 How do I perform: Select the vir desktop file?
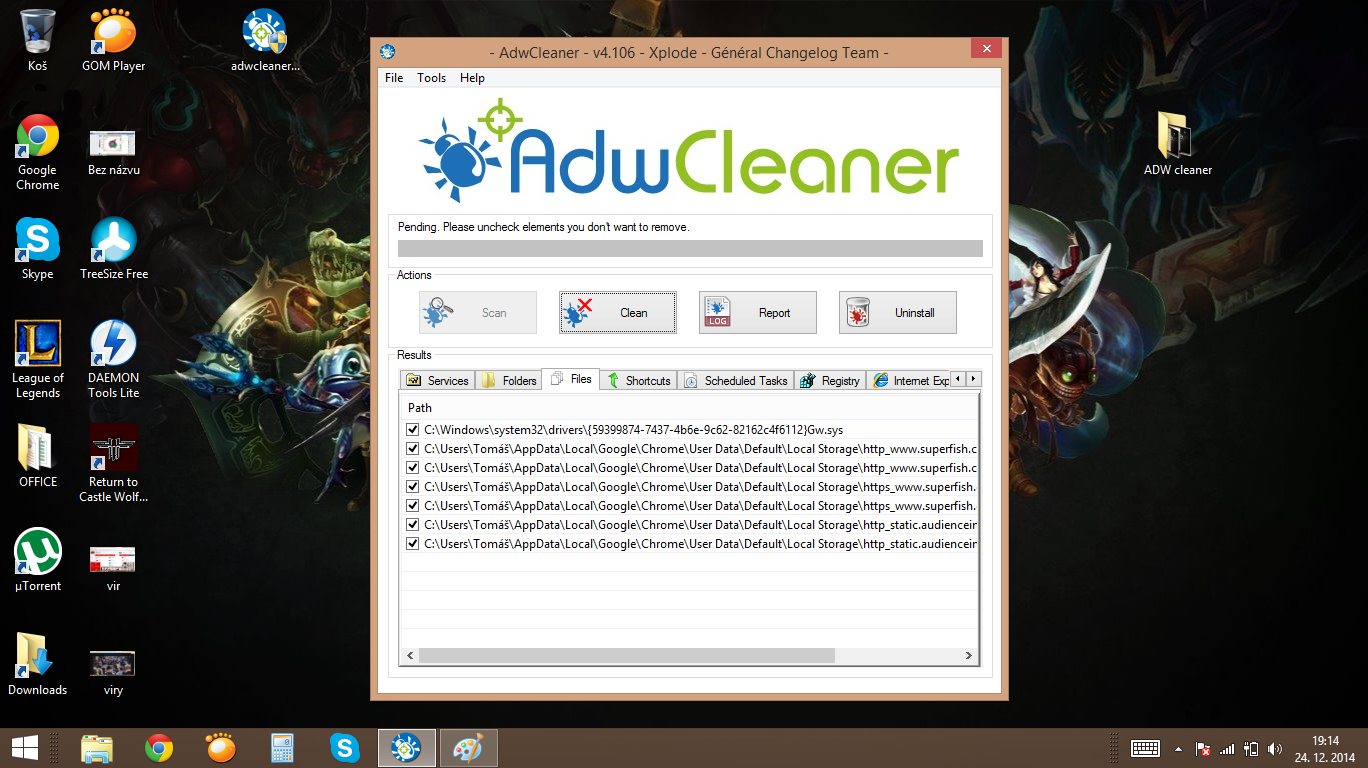tap(113, 566)
